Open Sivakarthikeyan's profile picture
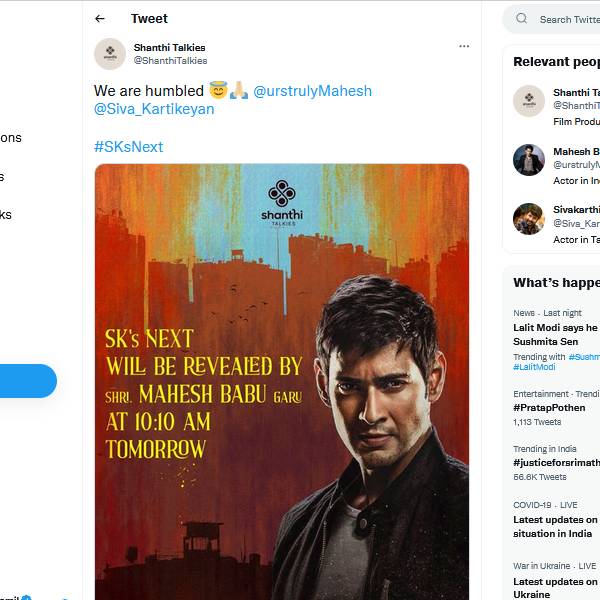Image resolution: width=600 pixels, height=600 pixels. pos(529,219)
